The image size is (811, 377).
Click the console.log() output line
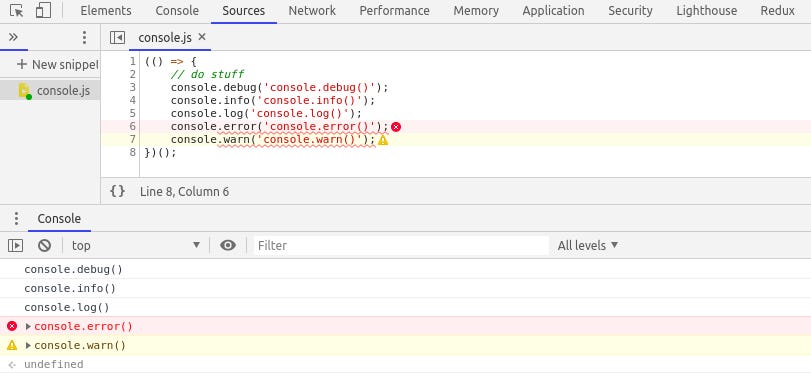[x=67, y=308]
